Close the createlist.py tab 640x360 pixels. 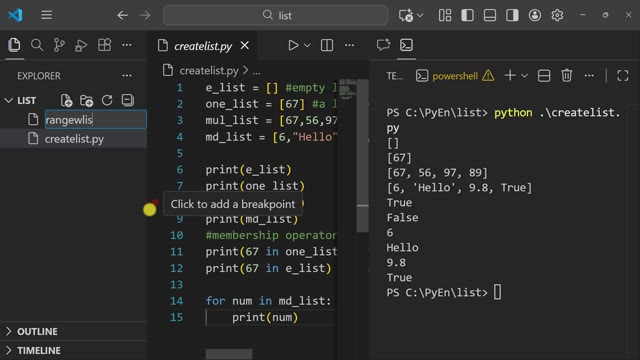[x=244, y=45]
